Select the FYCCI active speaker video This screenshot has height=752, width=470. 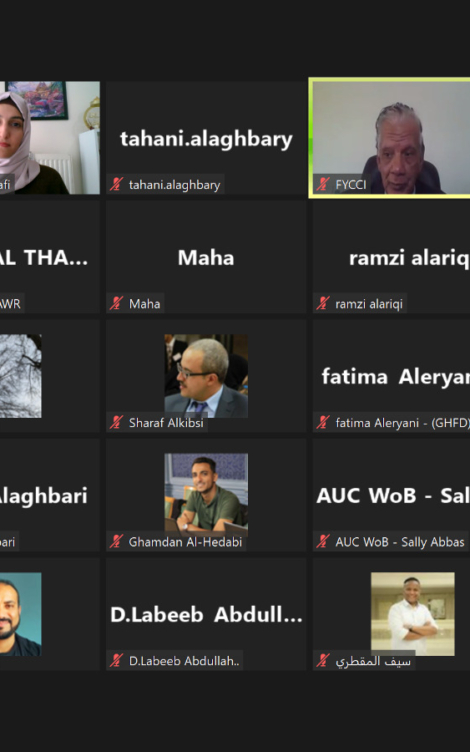pyautogui.click(x=391, y=138)
